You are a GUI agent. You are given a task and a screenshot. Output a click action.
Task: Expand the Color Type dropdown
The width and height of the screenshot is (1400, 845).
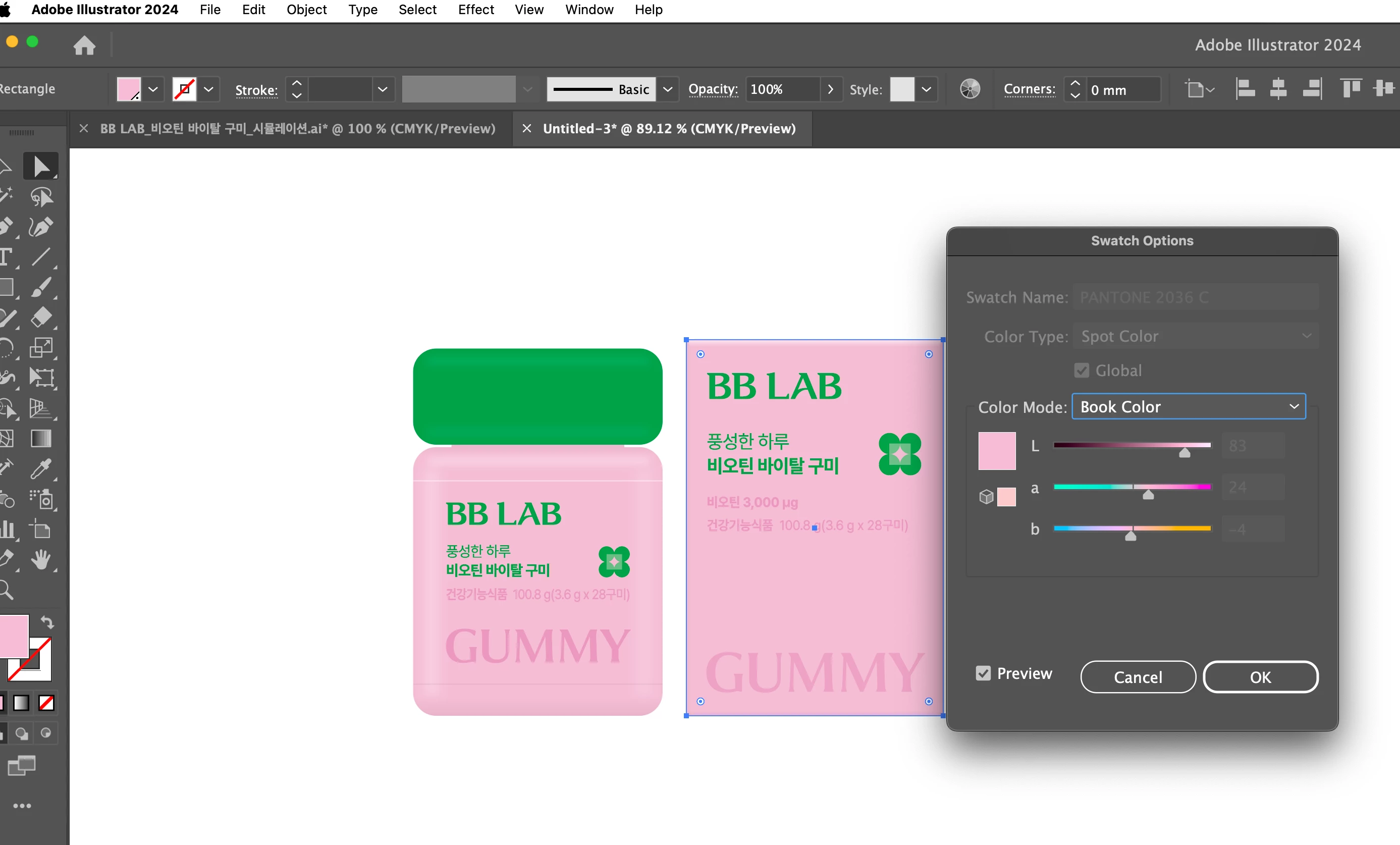[1196, 336]
